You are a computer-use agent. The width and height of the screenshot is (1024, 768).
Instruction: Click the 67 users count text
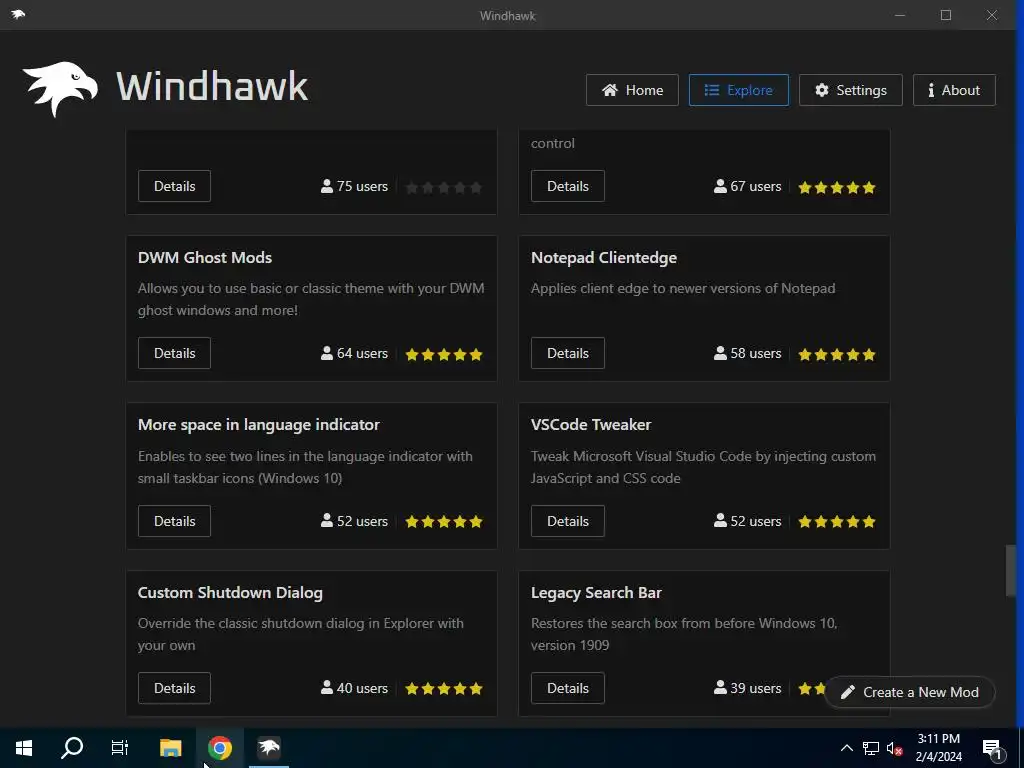[x=756, y=186]
